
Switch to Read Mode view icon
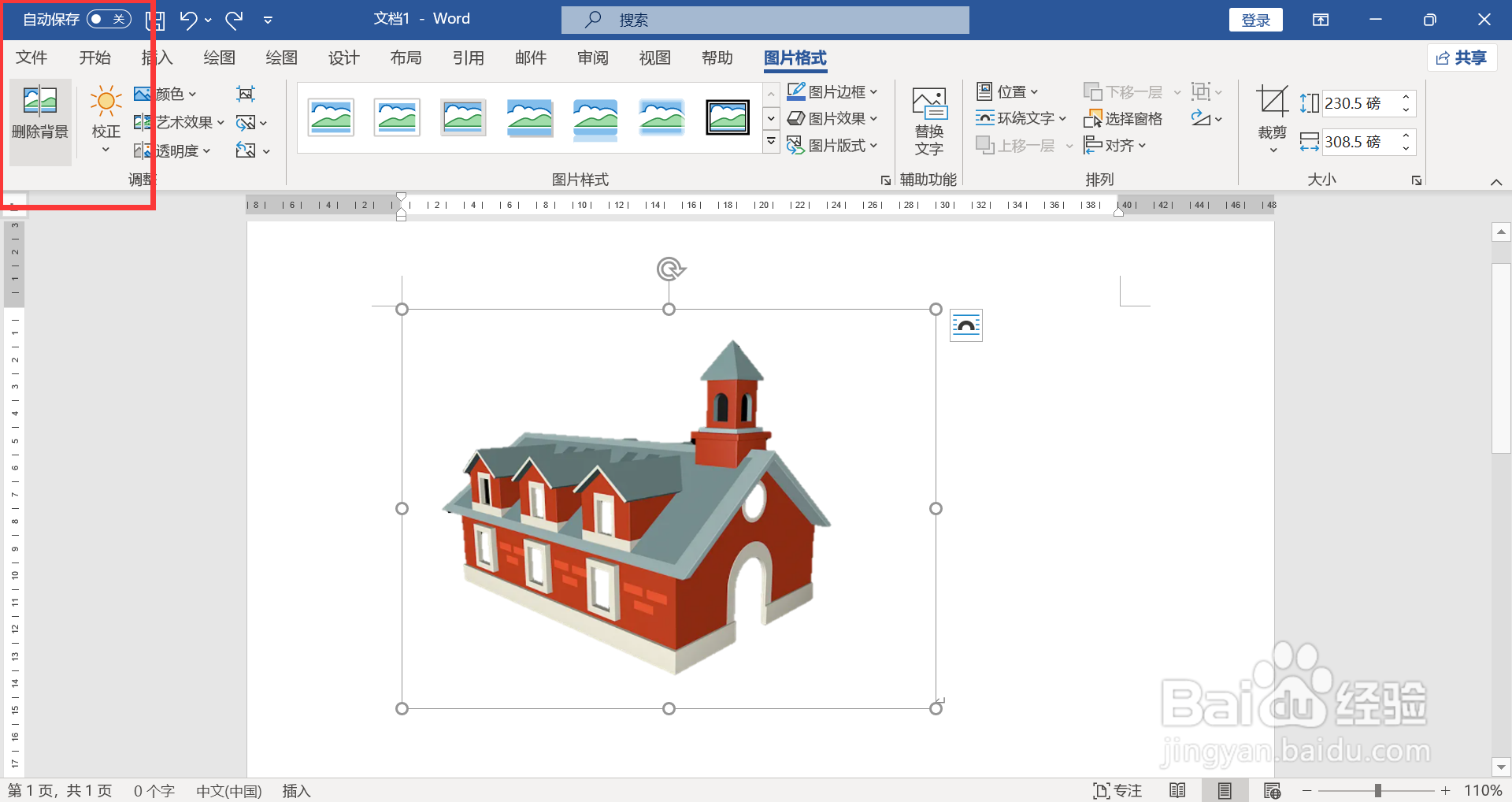point(1177,790)
